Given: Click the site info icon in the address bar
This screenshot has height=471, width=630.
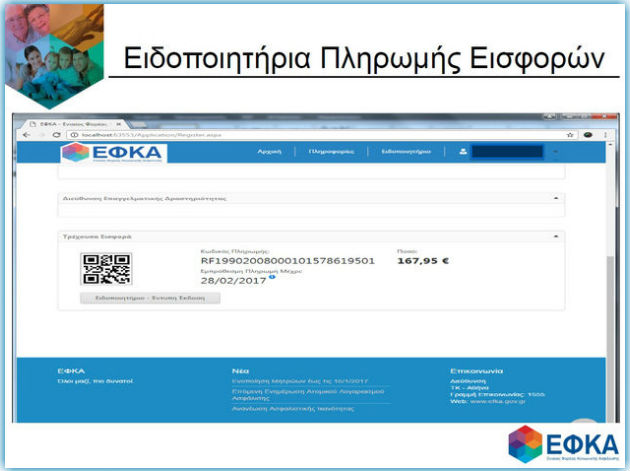Looking at the screenshot, I should tap(74, 135).
